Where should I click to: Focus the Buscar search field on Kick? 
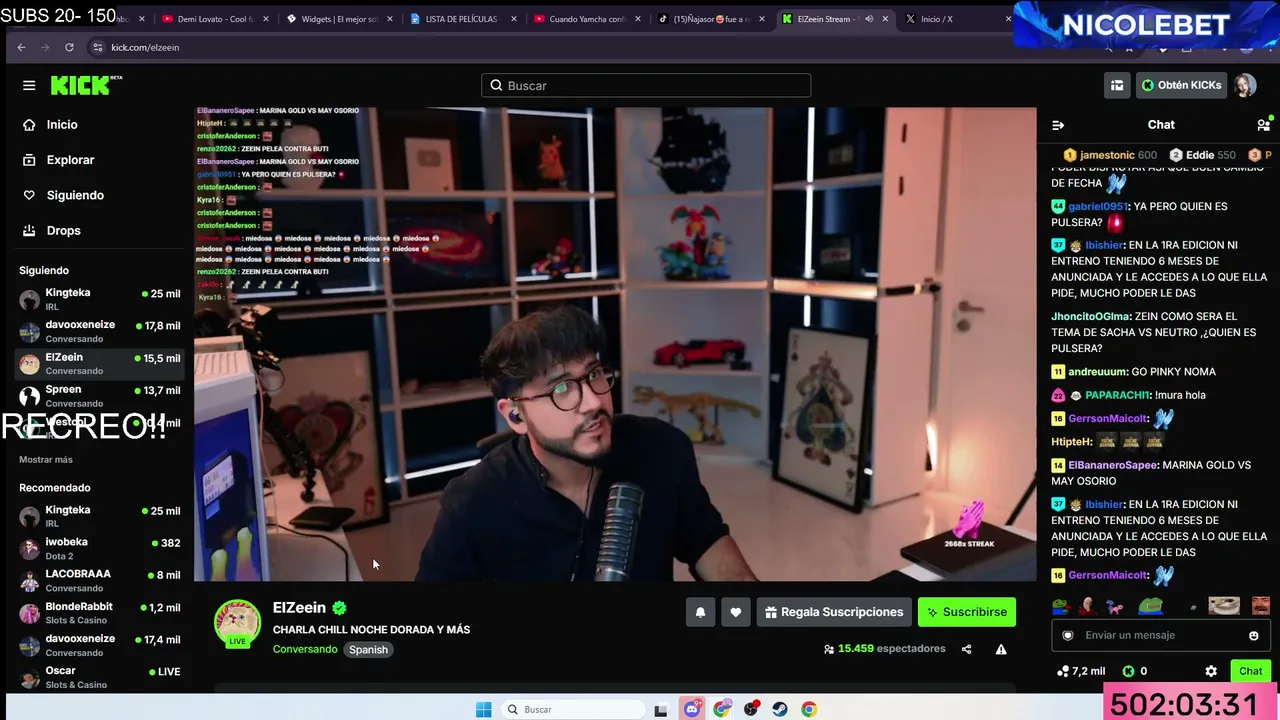tap(646, 86)
